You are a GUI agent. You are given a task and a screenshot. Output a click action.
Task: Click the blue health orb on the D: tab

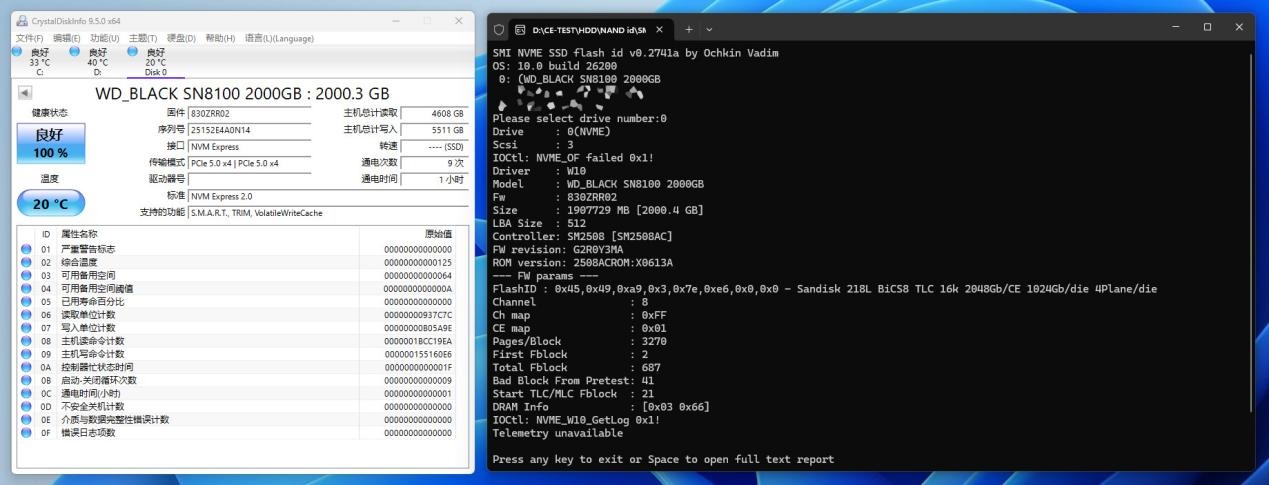[x=74, y=51]
